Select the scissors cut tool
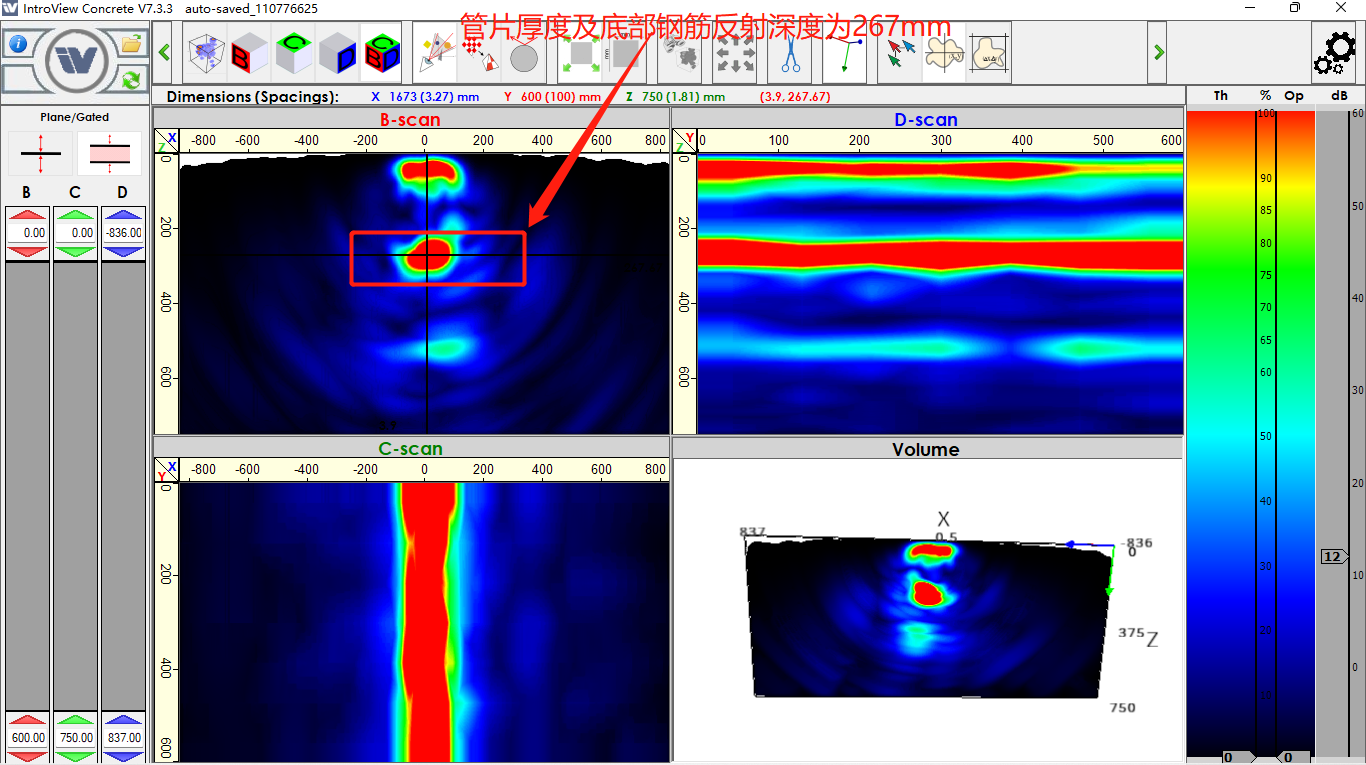 point(790,54)
